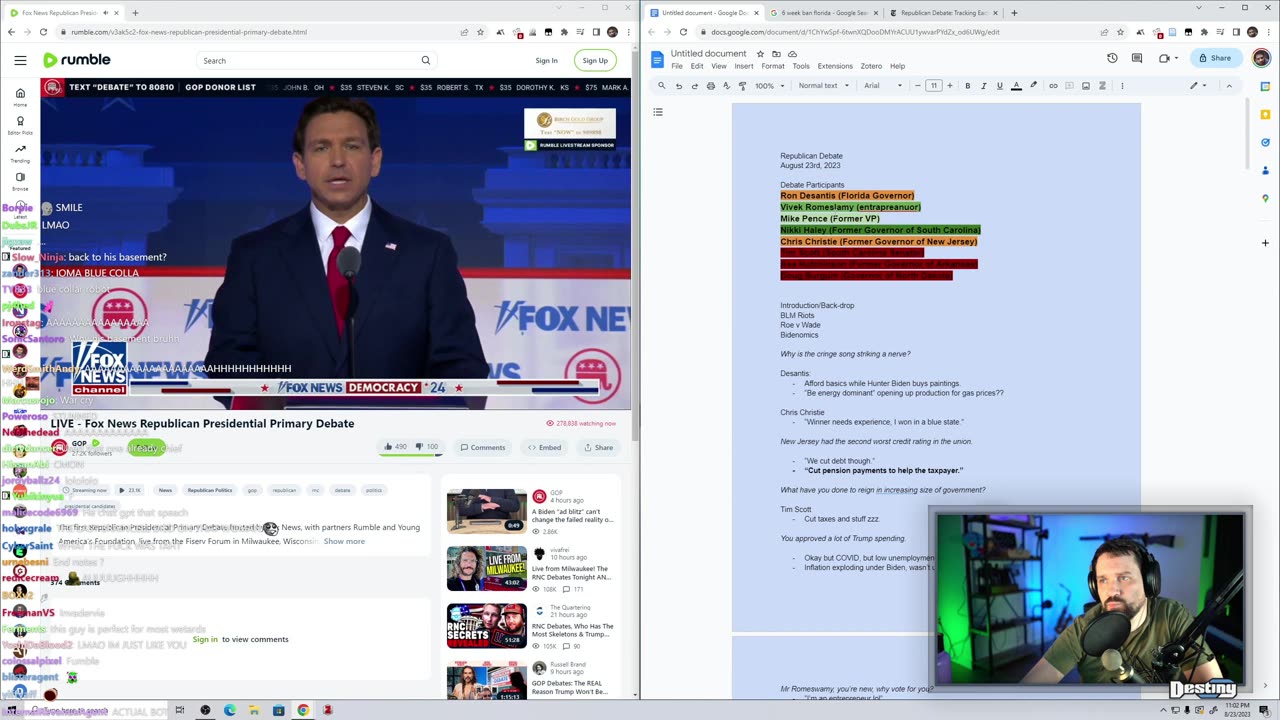Click the Rumble search magnifier icon
This screenshot has width=1280, height=720.
pyautogui.click(x=425, y=60)
